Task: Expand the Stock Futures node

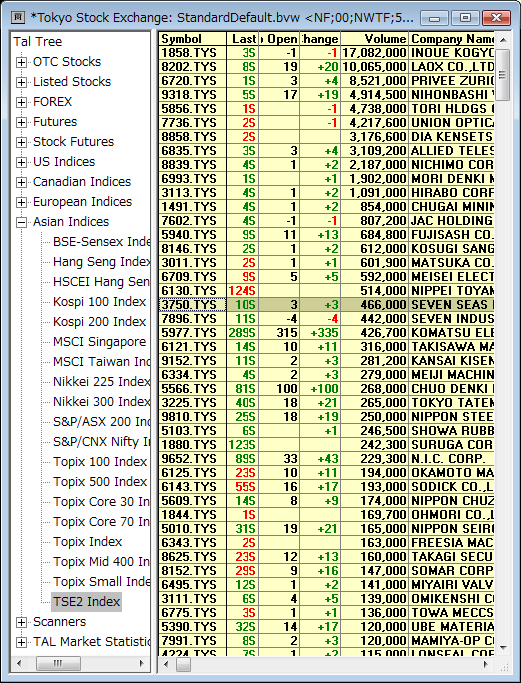Action: tap(21, 142)
